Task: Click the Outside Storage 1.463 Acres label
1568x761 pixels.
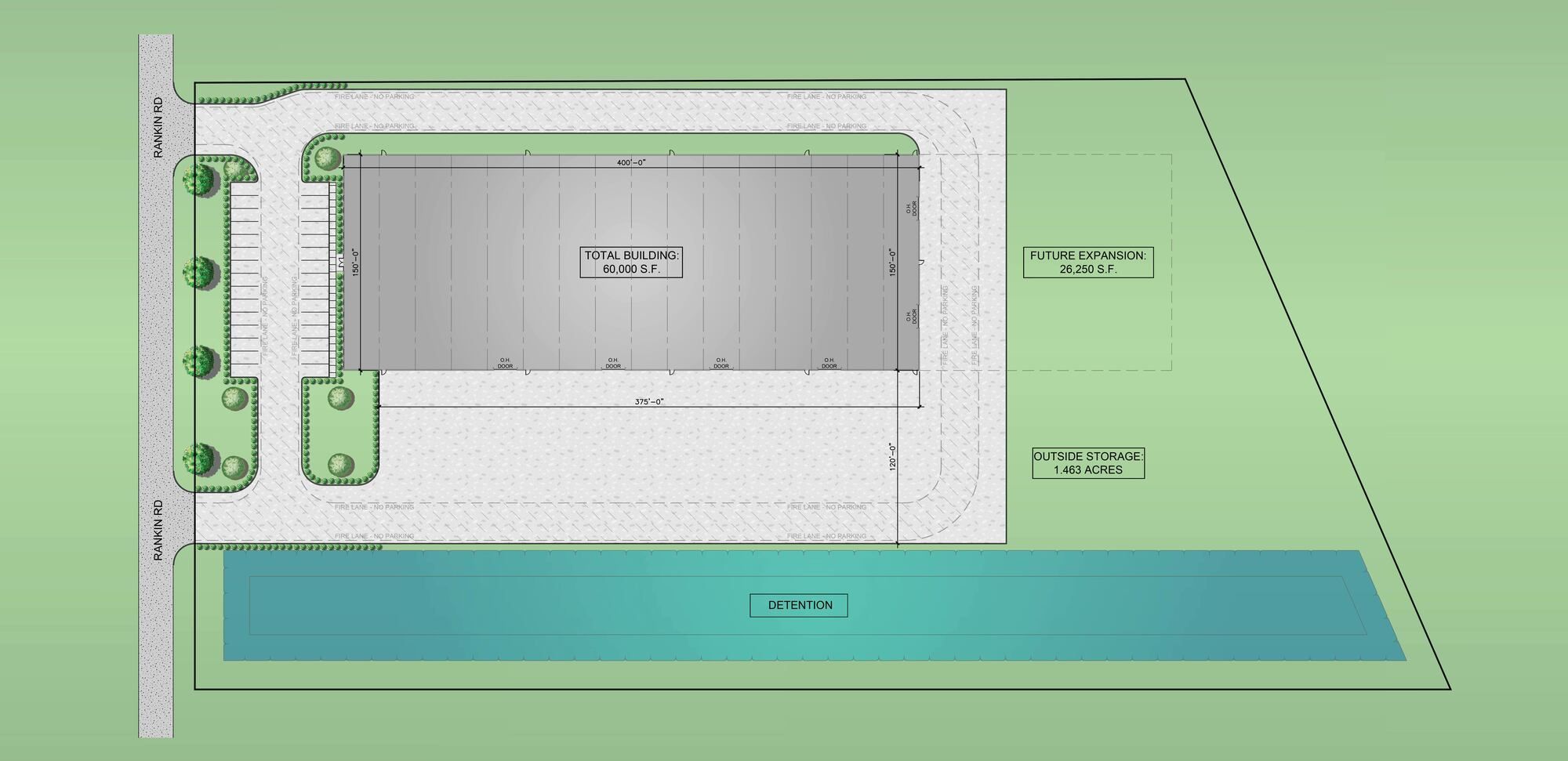Action: [1087, 463]
